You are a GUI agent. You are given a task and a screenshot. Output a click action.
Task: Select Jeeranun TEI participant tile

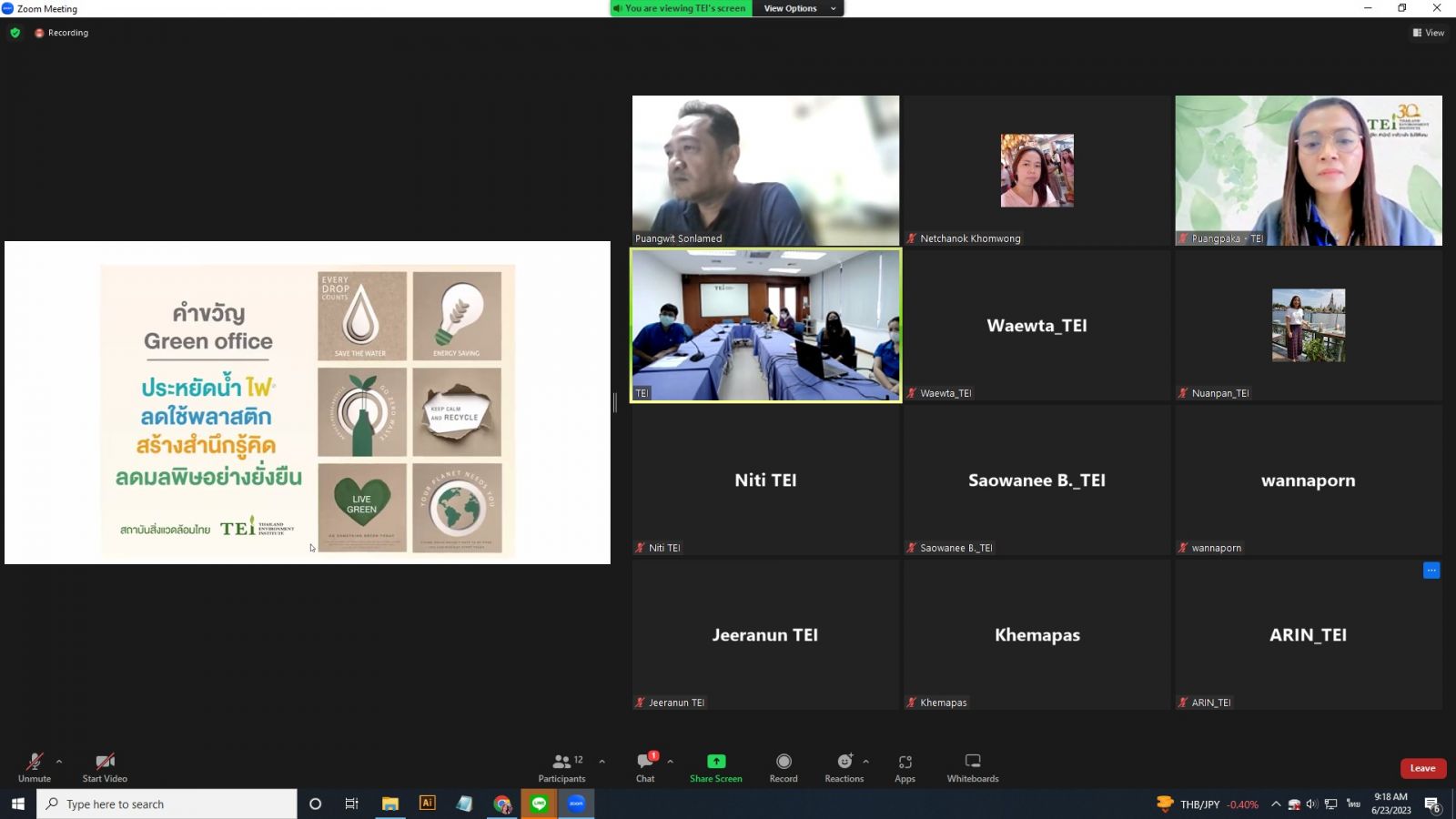coord(765,634)
